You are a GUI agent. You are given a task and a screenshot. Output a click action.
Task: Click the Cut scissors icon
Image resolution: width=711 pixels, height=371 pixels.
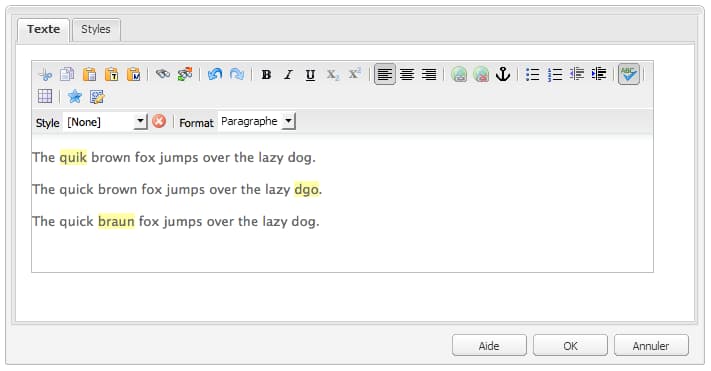(x=45, y=74)
